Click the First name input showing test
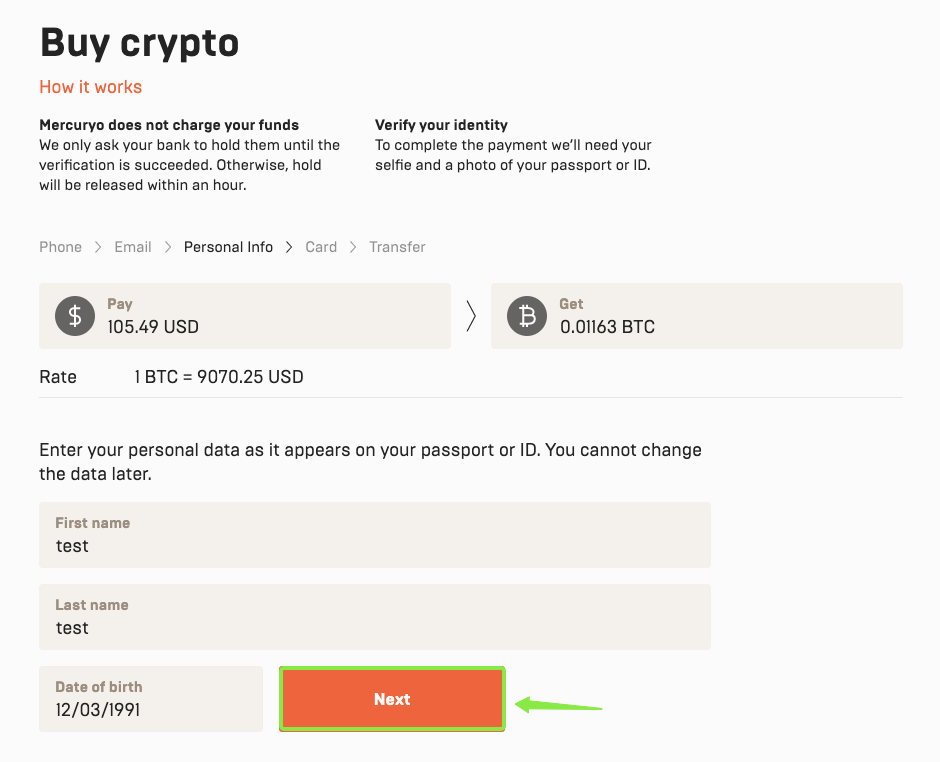 point(375,535)
